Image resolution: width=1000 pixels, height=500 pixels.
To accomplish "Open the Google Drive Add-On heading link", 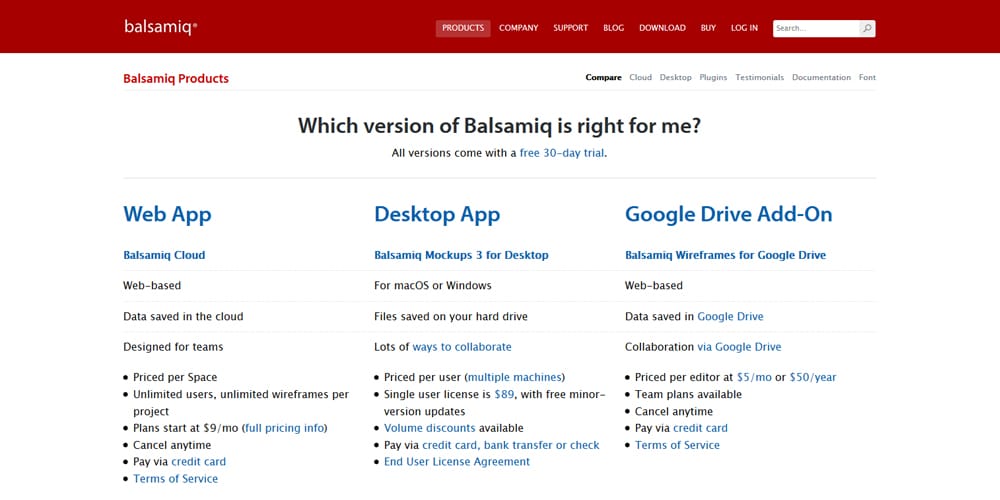I will point(728,214).
